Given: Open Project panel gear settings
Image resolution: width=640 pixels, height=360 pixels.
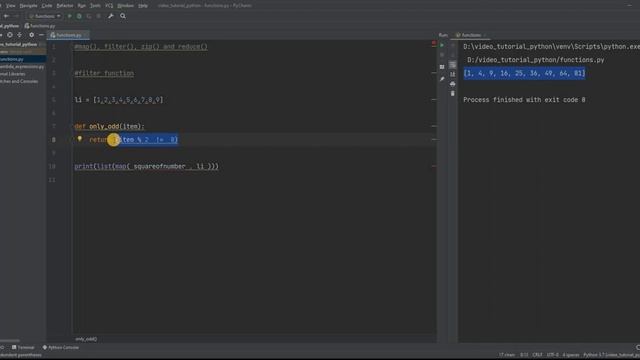Looking at the screenshot, I should tap(31, 35).
